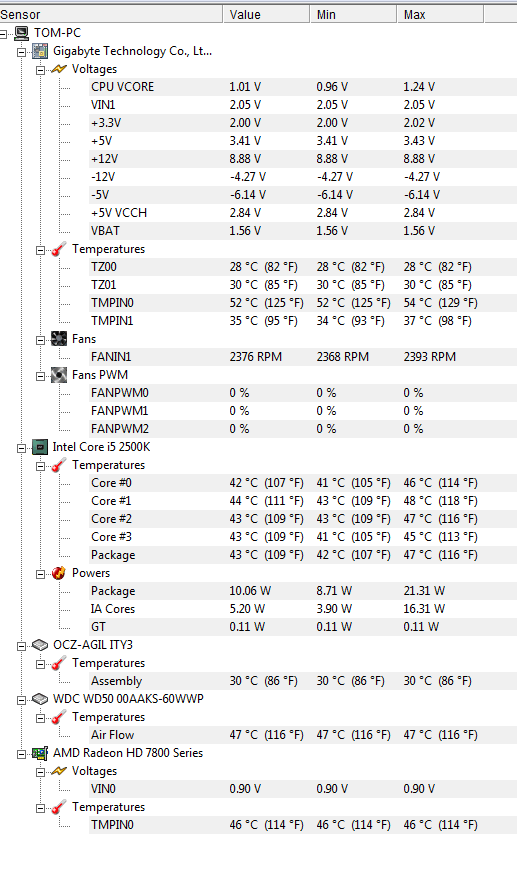Screen dimensions: 517x873
Task: Select the Core #1 temperature row
Action: click(303, 501)
